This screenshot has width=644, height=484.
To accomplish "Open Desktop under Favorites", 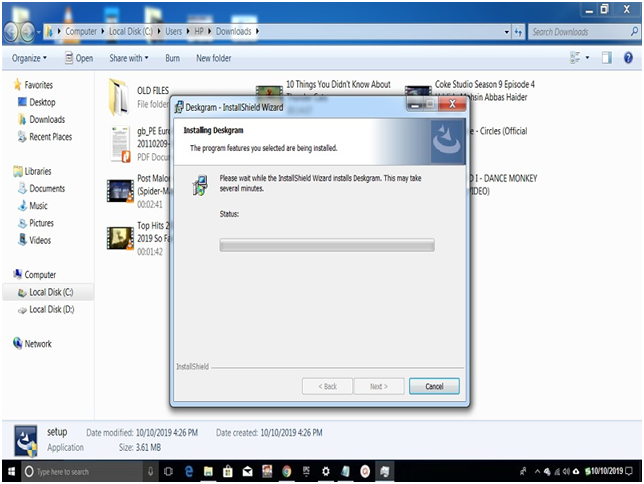I will click(x=42, y=102).
